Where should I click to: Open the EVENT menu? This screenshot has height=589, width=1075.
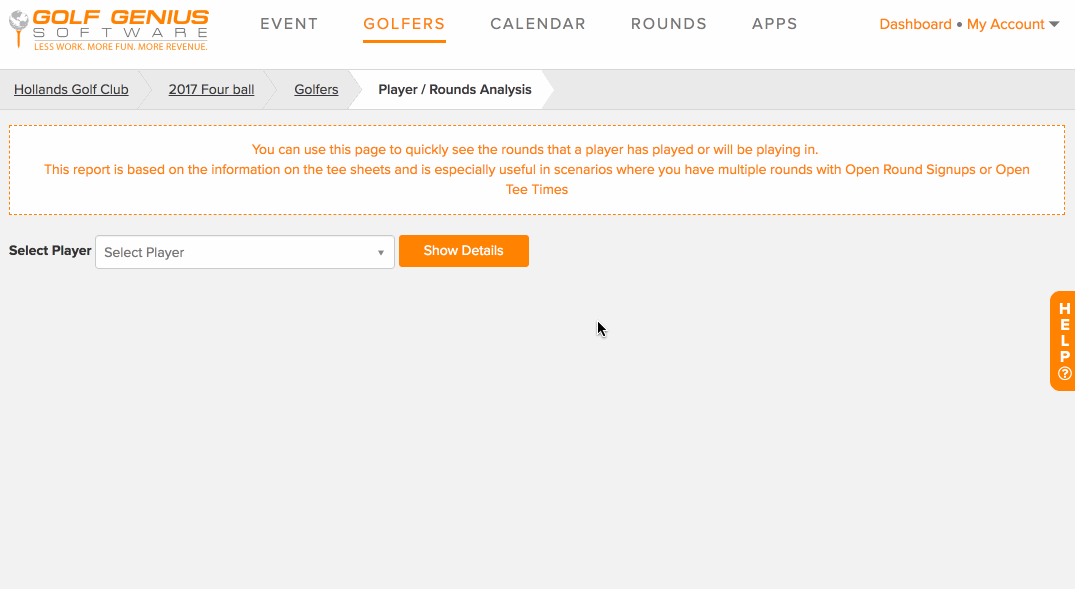pos(289,24)
